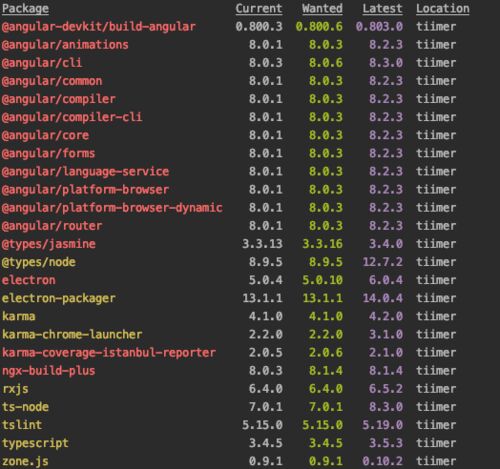Click the @types/jasmine package entry

pyautogui.click(x=49, y=244)
